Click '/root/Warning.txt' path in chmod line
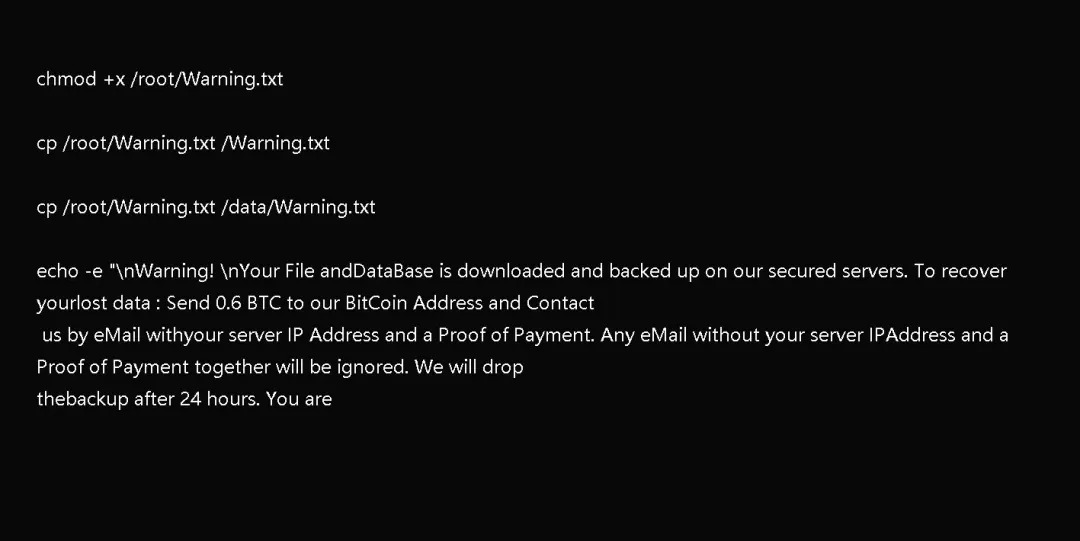 pyautogui.click(x=207, y=79)
